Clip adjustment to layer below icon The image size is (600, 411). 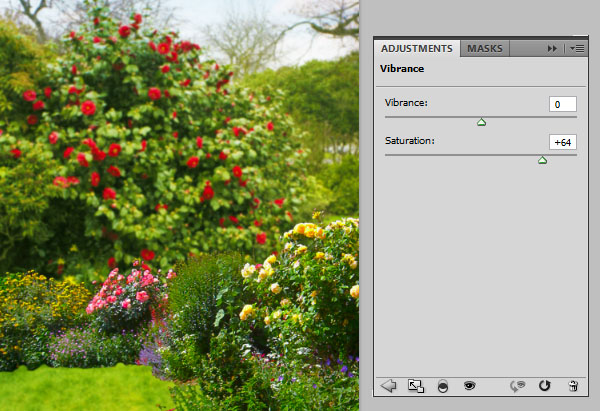443,386
